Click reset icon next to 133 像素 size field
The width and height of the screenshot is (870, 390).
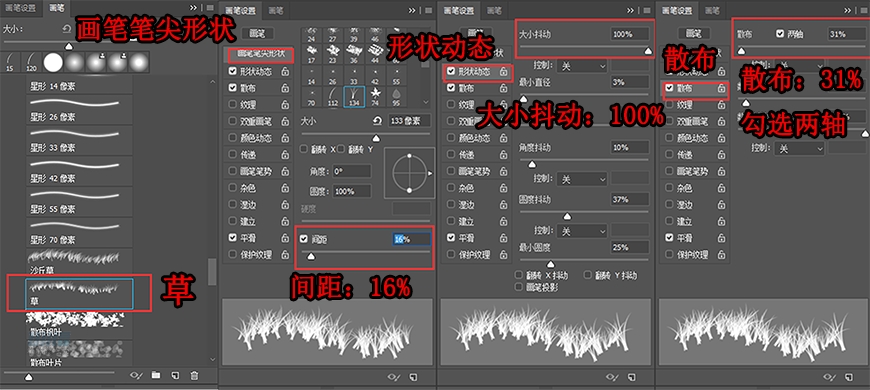tap(378, 121)
